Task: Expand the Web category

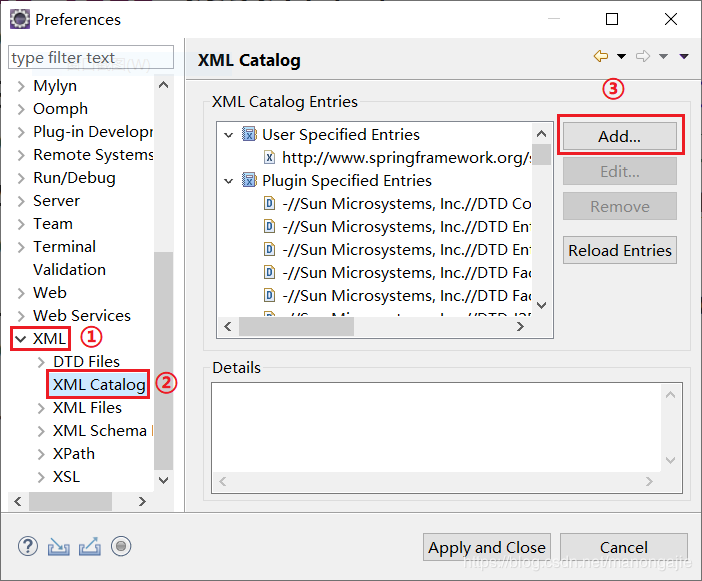Action: tap(21, 293)
